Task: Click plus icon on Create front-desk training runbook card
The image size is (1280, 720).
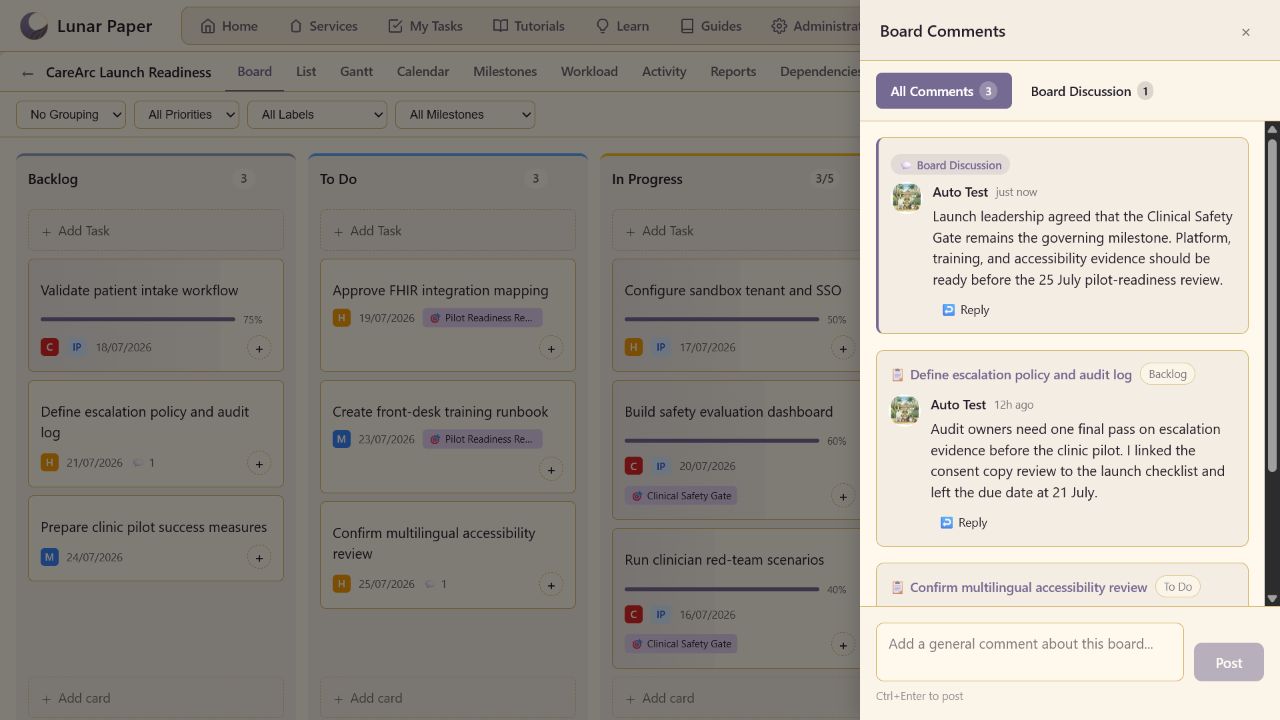Action: (x=551, y=469)
